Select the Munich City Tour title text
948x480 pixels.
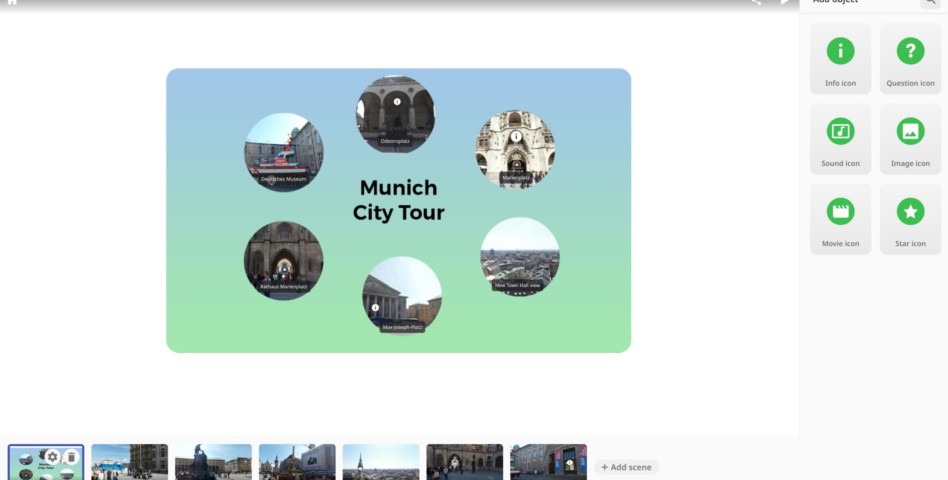click(398, 200)
